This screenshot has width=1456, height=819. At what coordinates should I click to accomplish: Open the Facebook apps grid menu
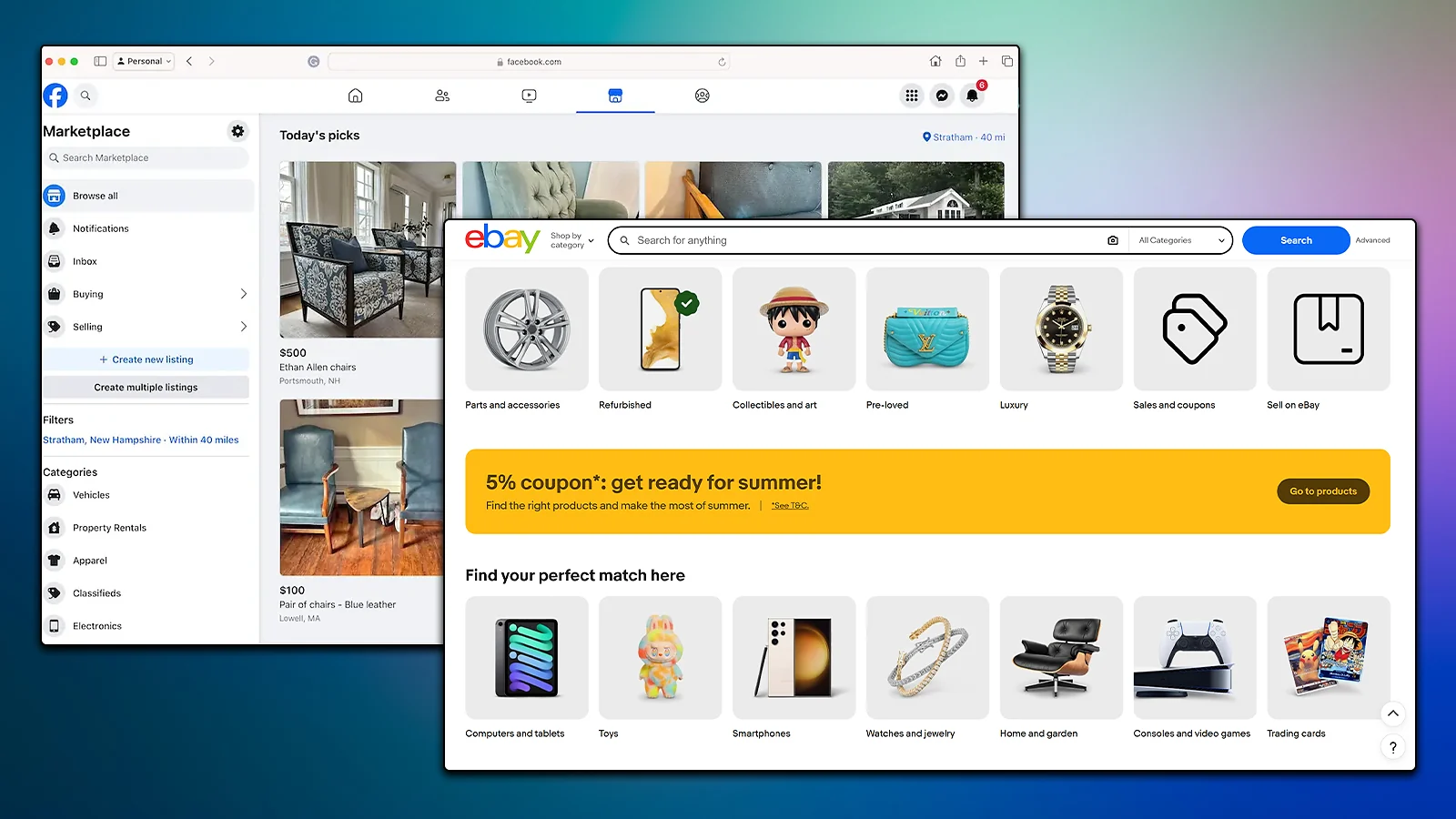(911, 96)
